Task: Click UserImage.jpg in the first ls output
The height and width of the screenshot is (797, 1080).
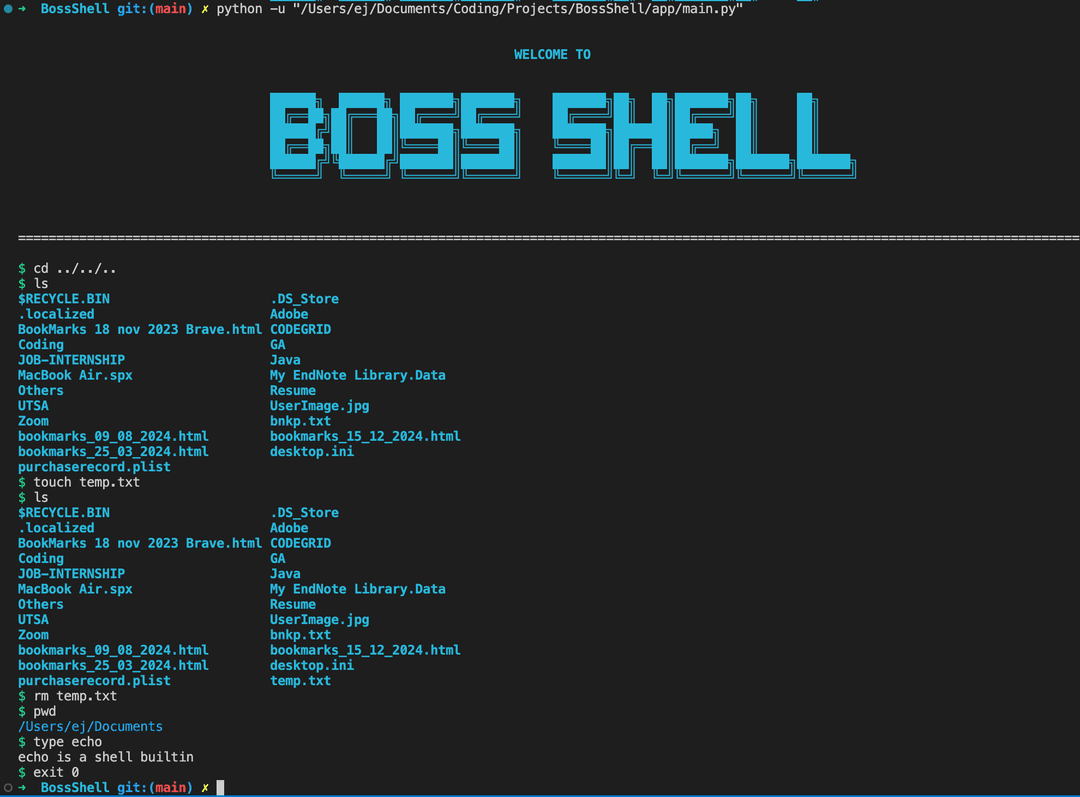Action: [320, 406]
